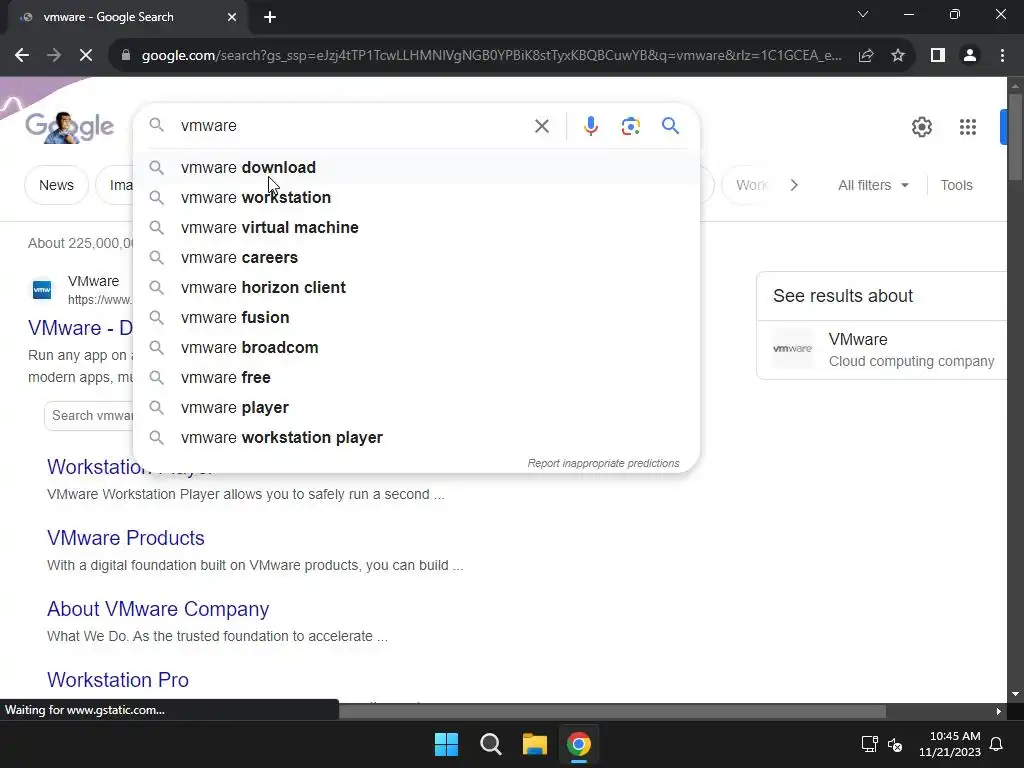This screenshot has height=768, width=1024.
Task: Close the vmware Google Search tab
Action: tap(232, 17)
